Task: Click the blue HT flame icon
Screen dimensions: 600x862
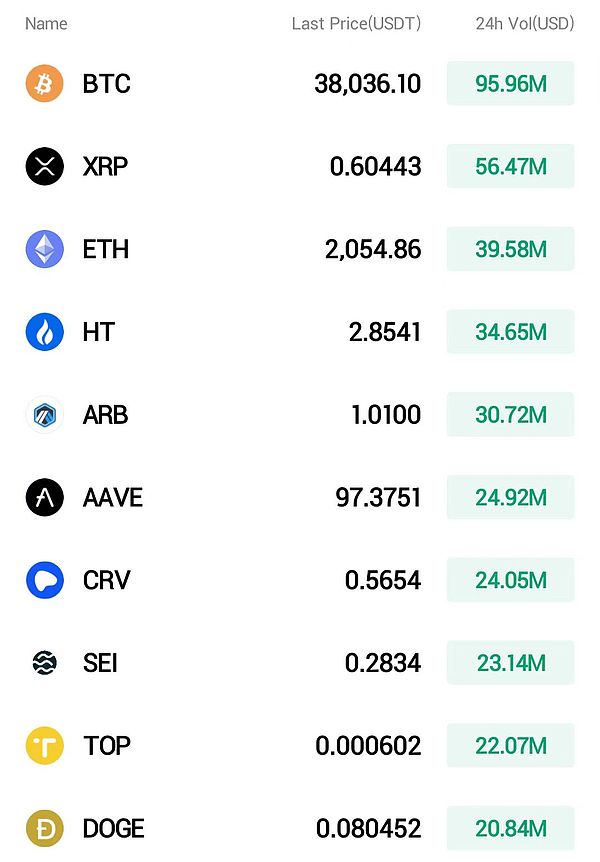Action: tap(44, 332)
